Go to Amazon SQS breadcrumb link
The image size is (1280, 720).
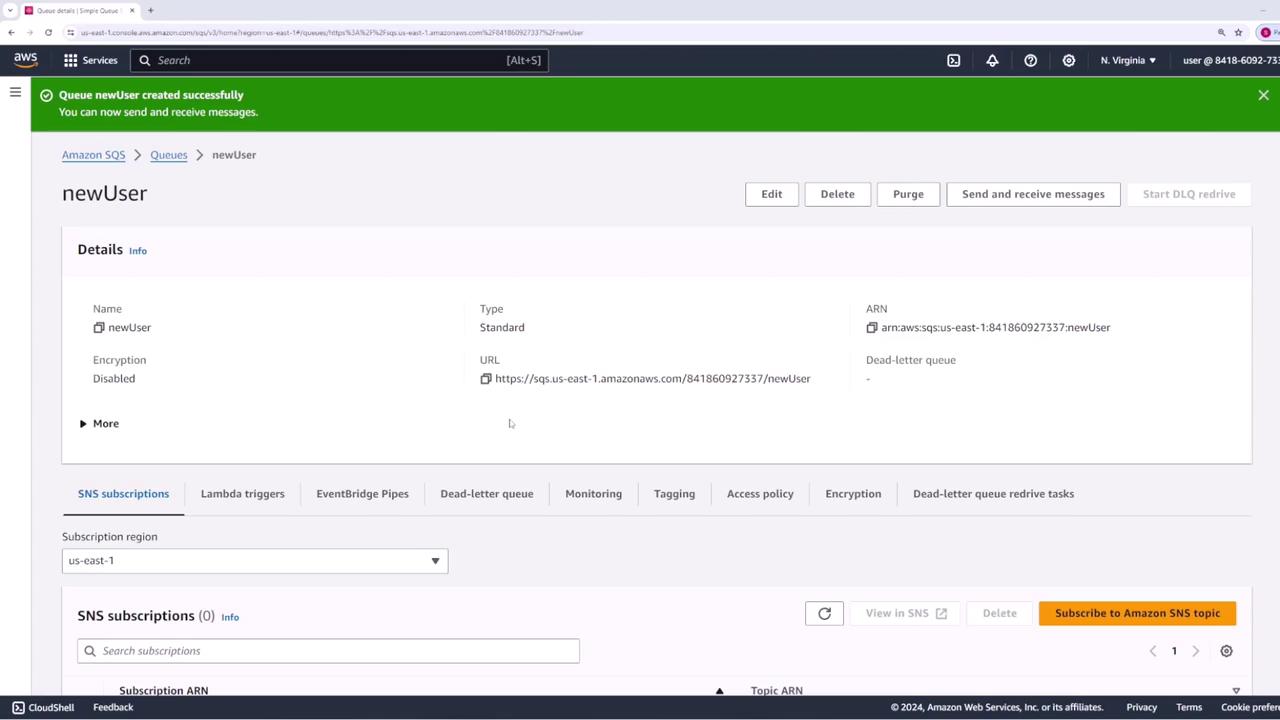tap(94, 155)
